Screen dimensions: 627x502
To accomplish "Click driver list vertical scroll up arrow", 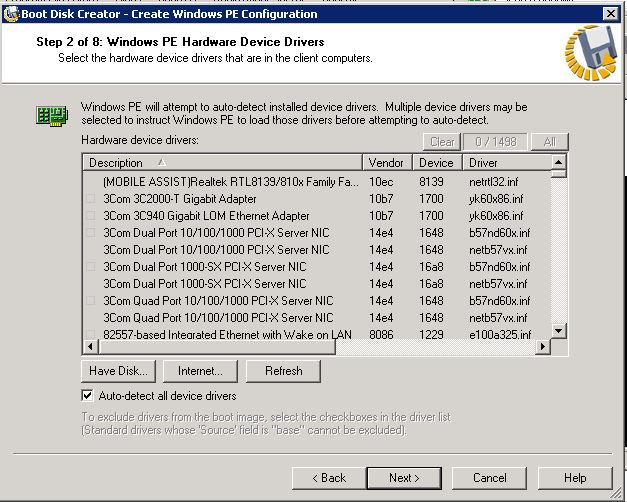I will point(558,162).
